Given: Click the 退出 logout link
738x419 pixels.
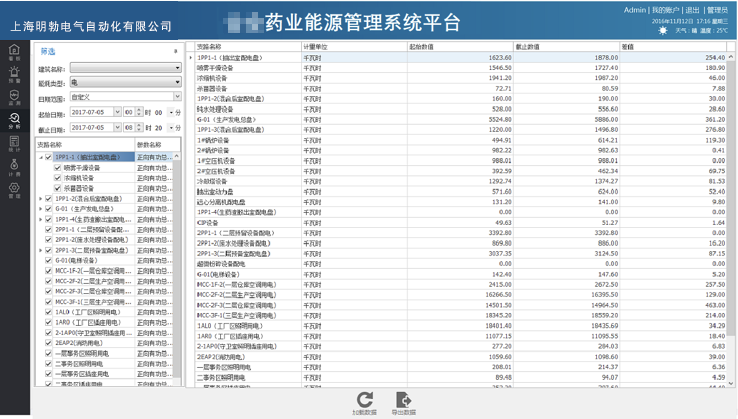Looking at the screenshot, I should click(x=693, y=9).
